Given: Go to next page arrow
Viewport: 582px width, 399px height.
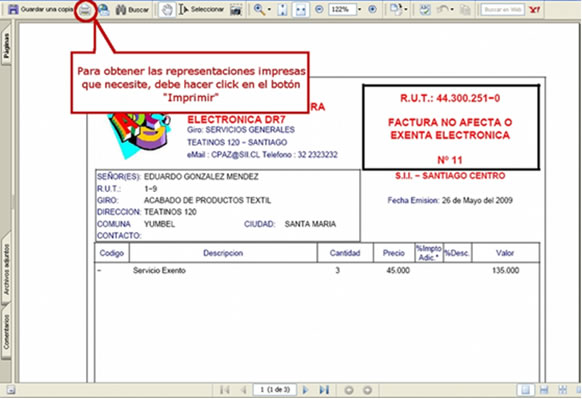Looking at the screenshot, I should pos(305,390).
